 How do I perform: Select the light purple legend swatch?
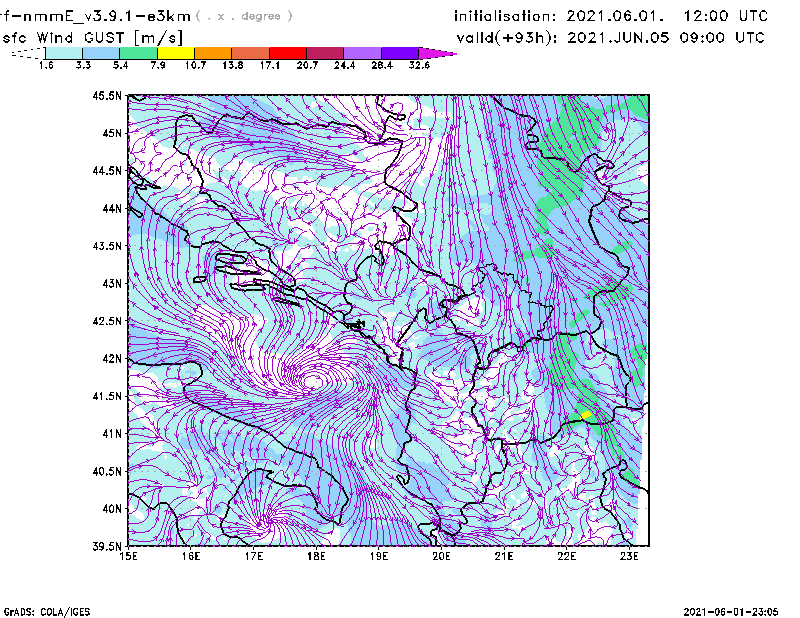(x=362, y=53)
